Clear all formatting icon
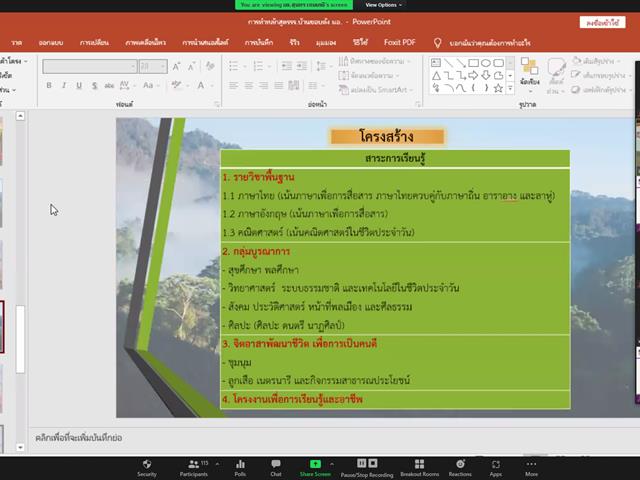 [x=210, y=66]
